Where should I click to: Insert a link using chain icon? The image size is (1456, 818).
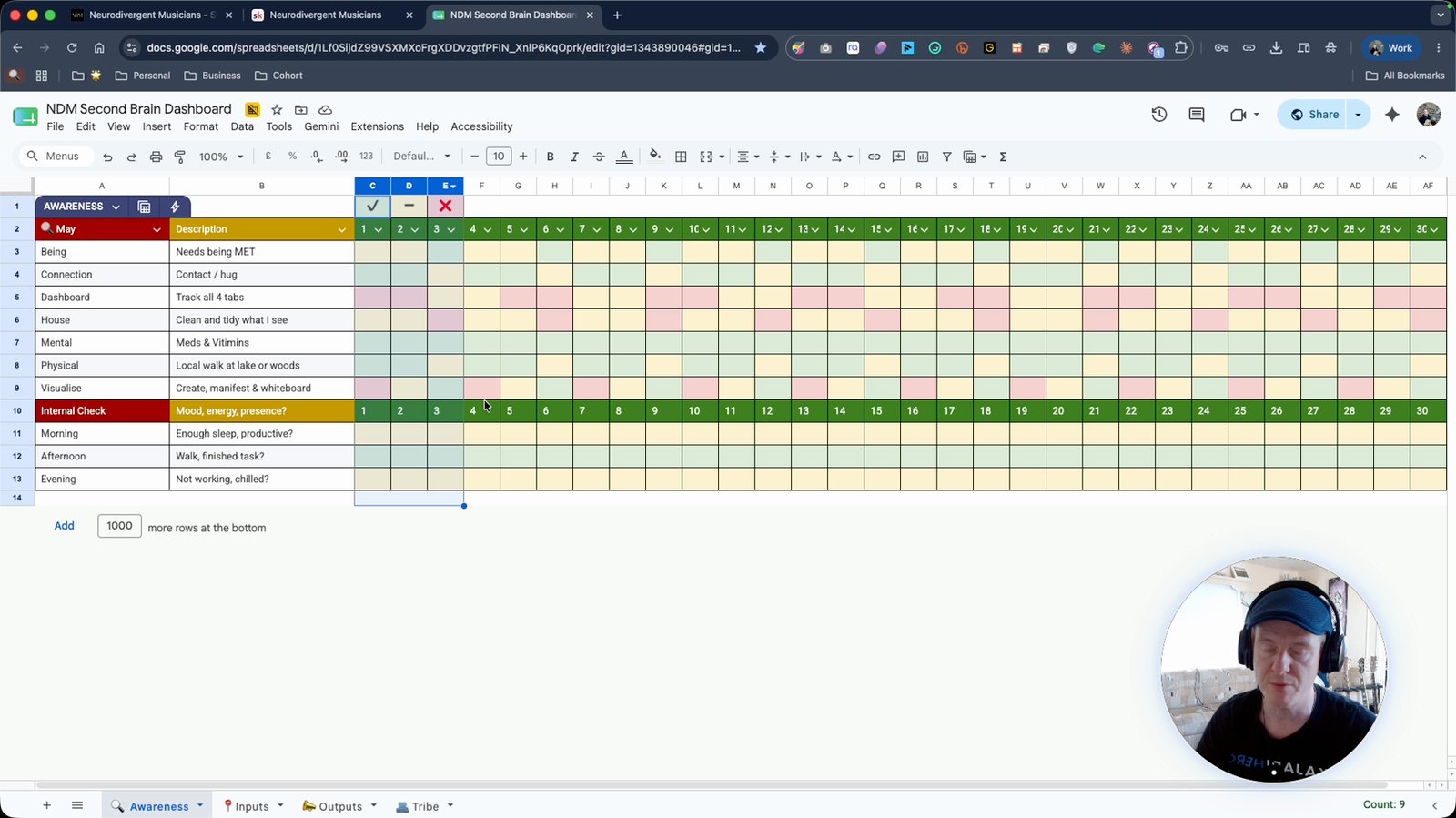tap(874, 157)
